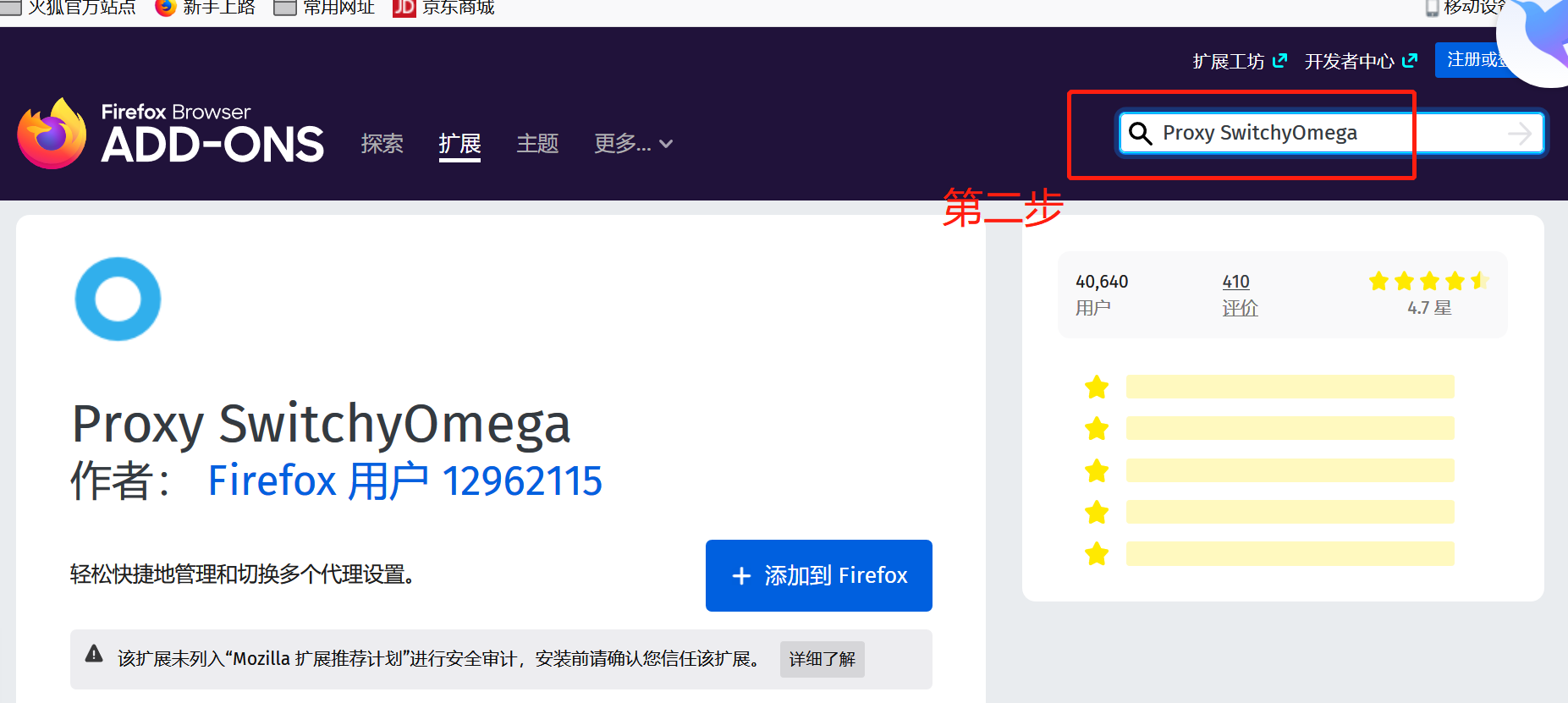Open the 410 评价 reviews link
This screenshot has height=703, width=1568.
1240,294
